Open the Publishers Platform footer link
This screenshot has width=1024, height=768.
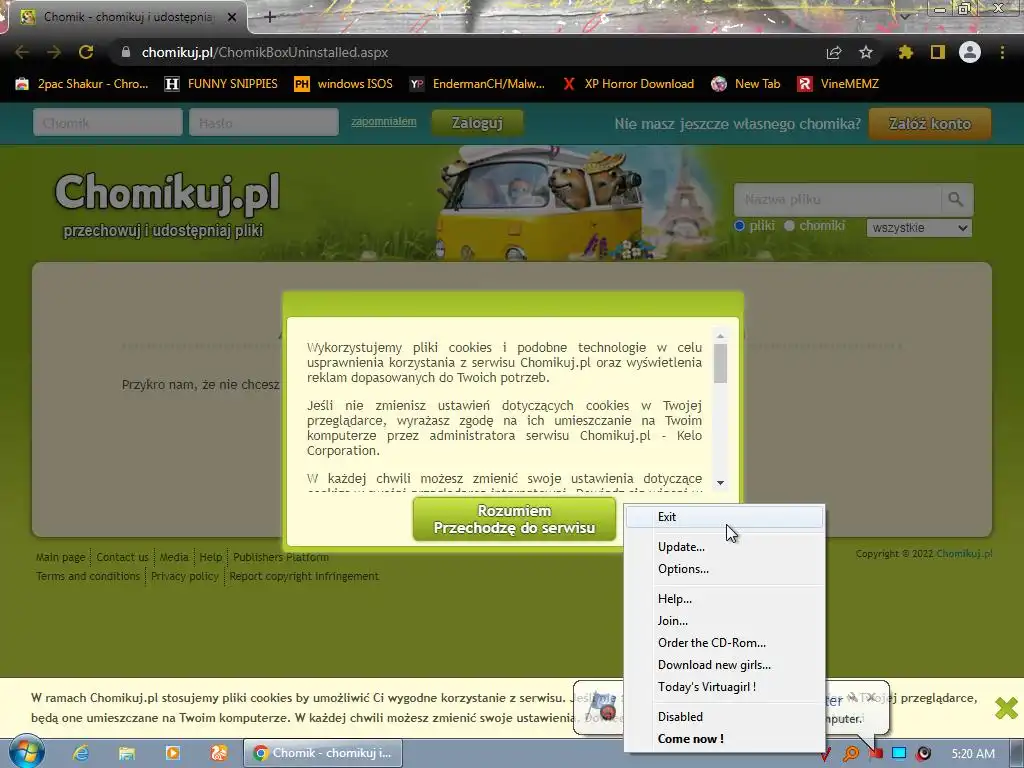pyautogui.click(x=281, y=557)
